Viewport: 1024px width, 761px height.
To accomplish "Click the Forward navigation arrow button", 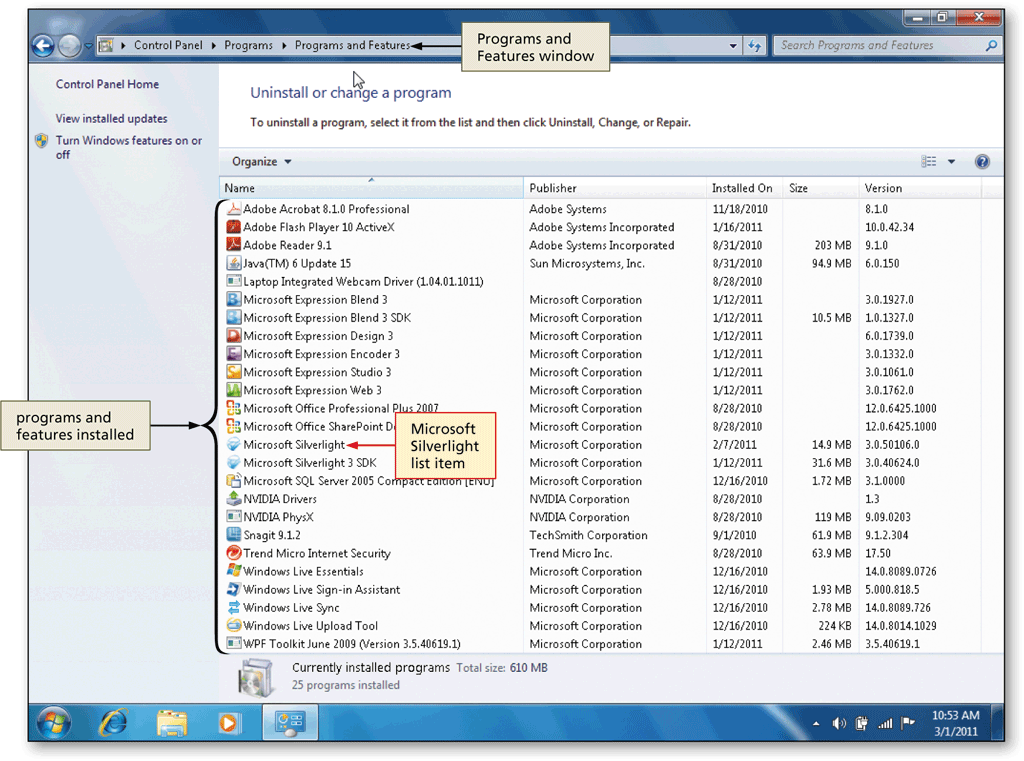I will (69, 46).
